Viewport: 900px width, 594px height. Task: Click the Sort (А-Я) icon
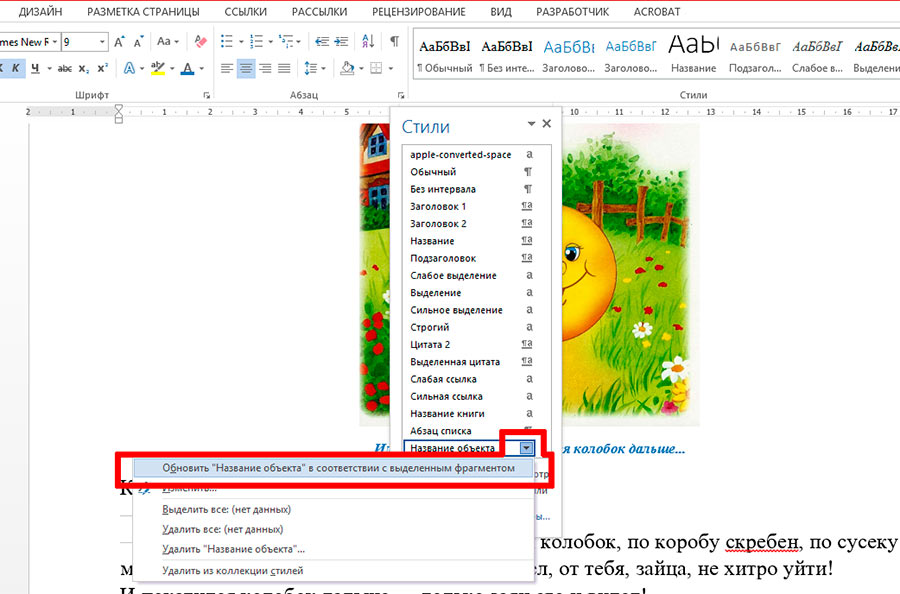click(368, 42)
